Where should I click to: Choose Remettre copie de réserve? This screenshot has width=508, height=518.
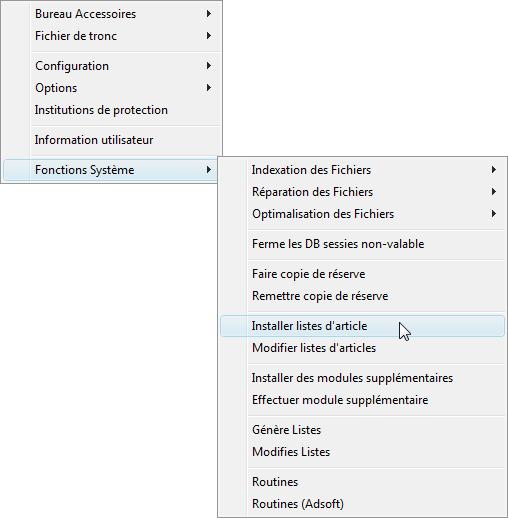(362, 296)
